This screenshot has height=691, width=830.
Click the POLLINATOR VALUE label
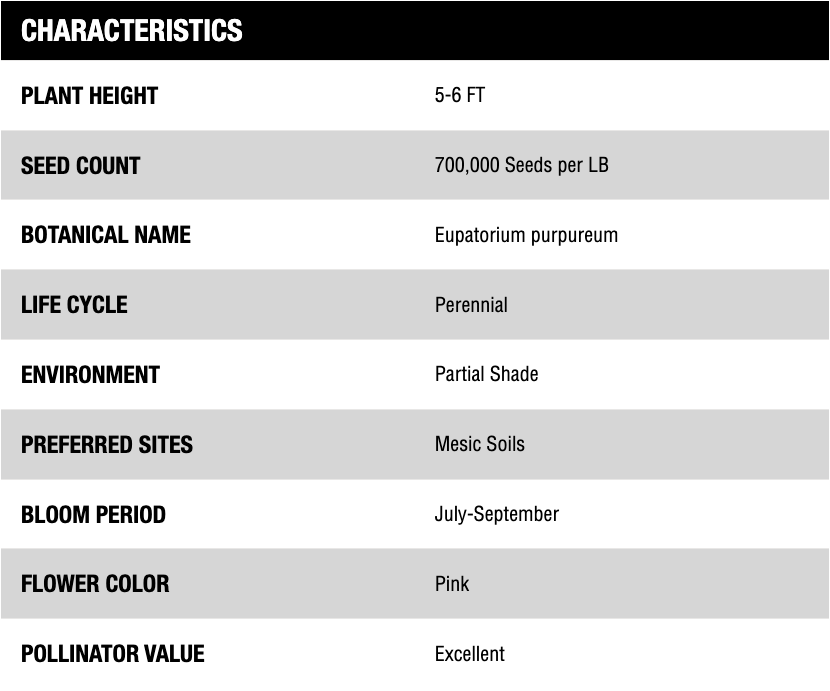point(112,653)
